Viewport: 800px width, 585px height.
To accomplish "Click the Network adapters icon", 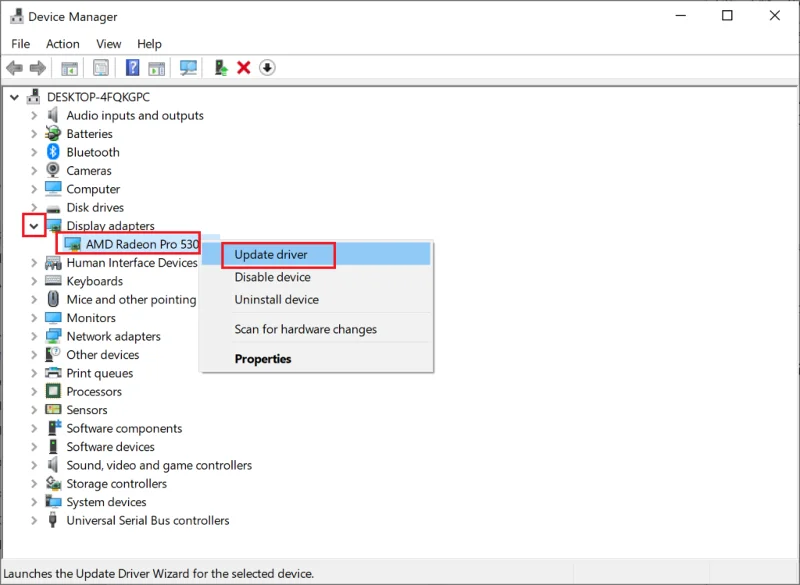I will tap(53, 336).
